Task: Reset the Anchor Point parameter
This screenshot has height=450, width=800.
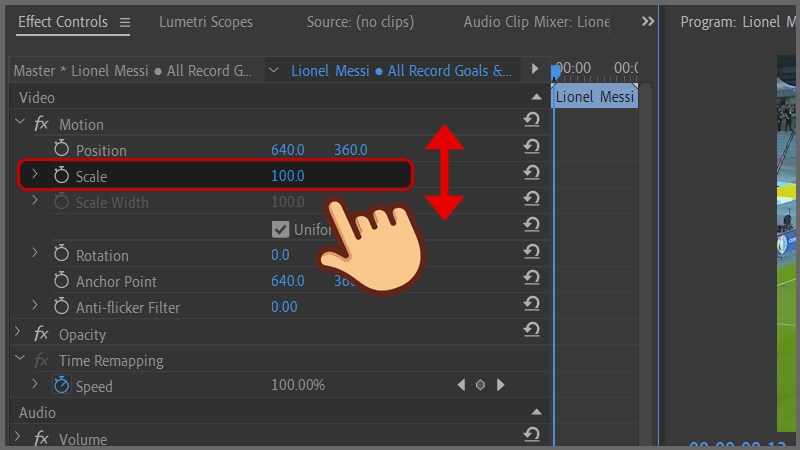Action: [532, 277]
